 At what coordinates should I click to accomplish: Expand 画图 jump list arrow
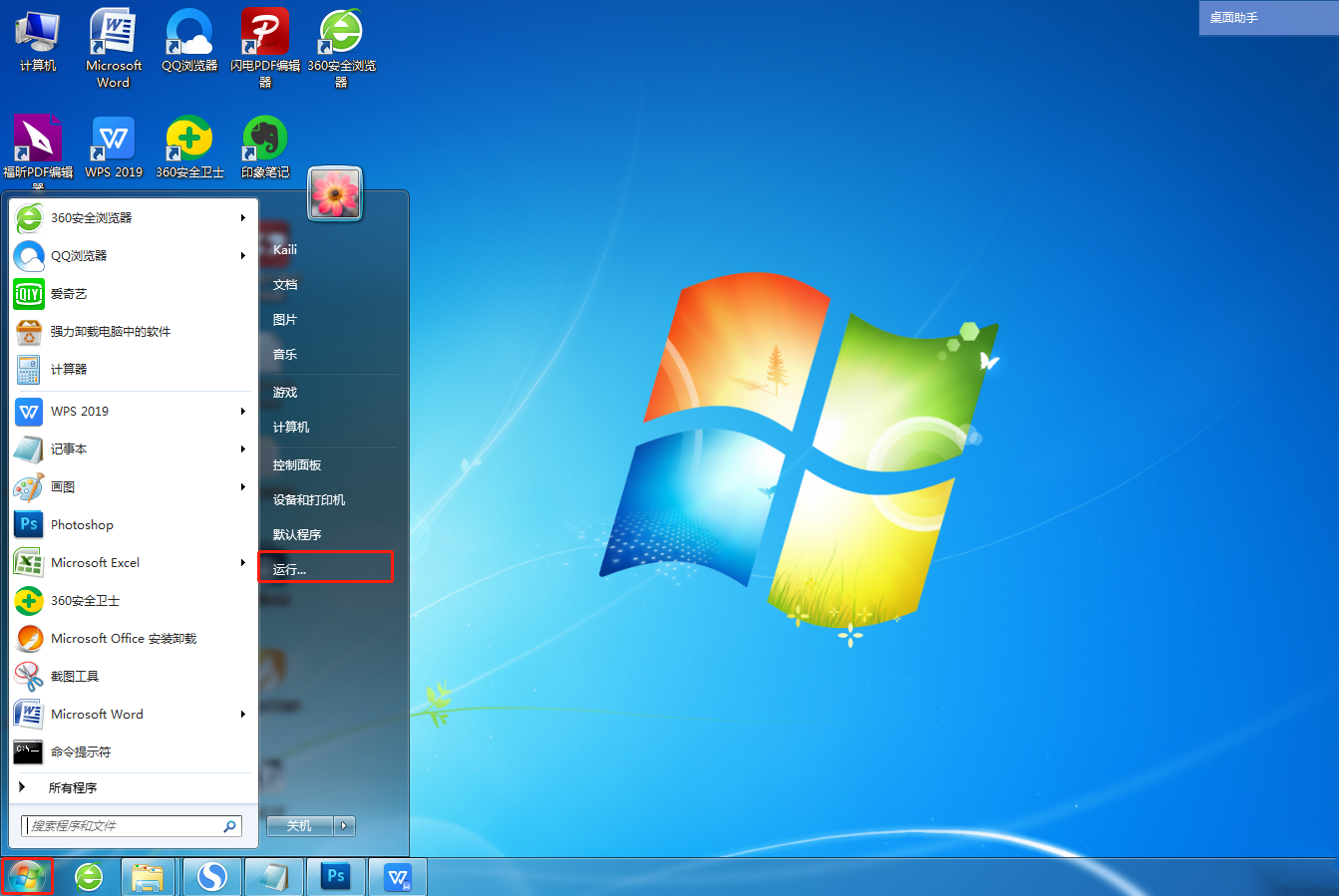(x=243, y=486)
